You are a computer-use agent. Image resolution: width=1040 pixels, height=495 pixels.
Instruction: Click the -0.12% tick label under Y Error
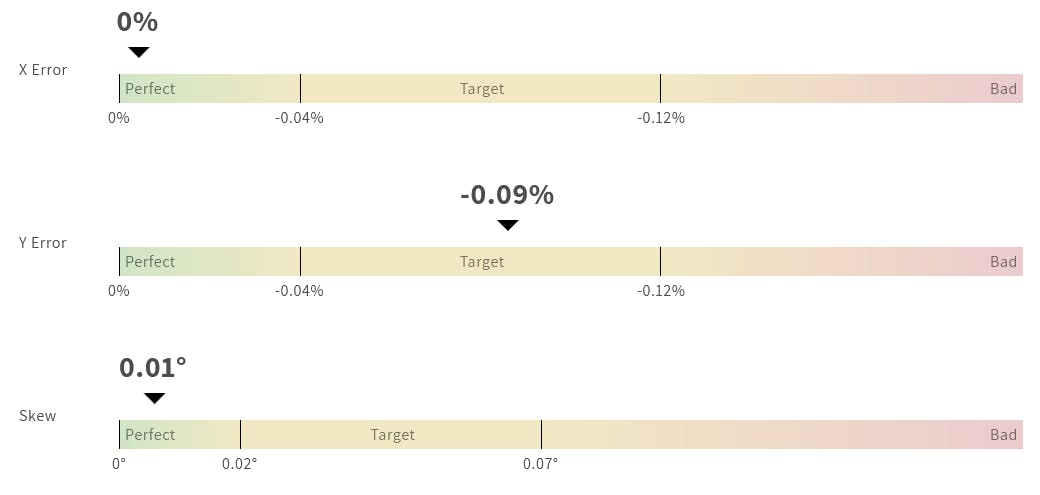pos(661,291)
